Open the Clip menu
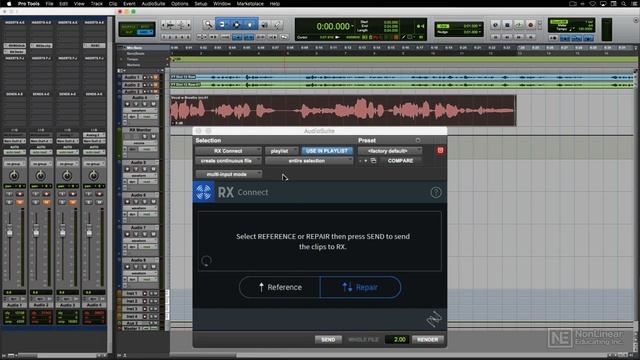Image resolution: width=640 pixels, height=360 pixels. pos(113,4)
